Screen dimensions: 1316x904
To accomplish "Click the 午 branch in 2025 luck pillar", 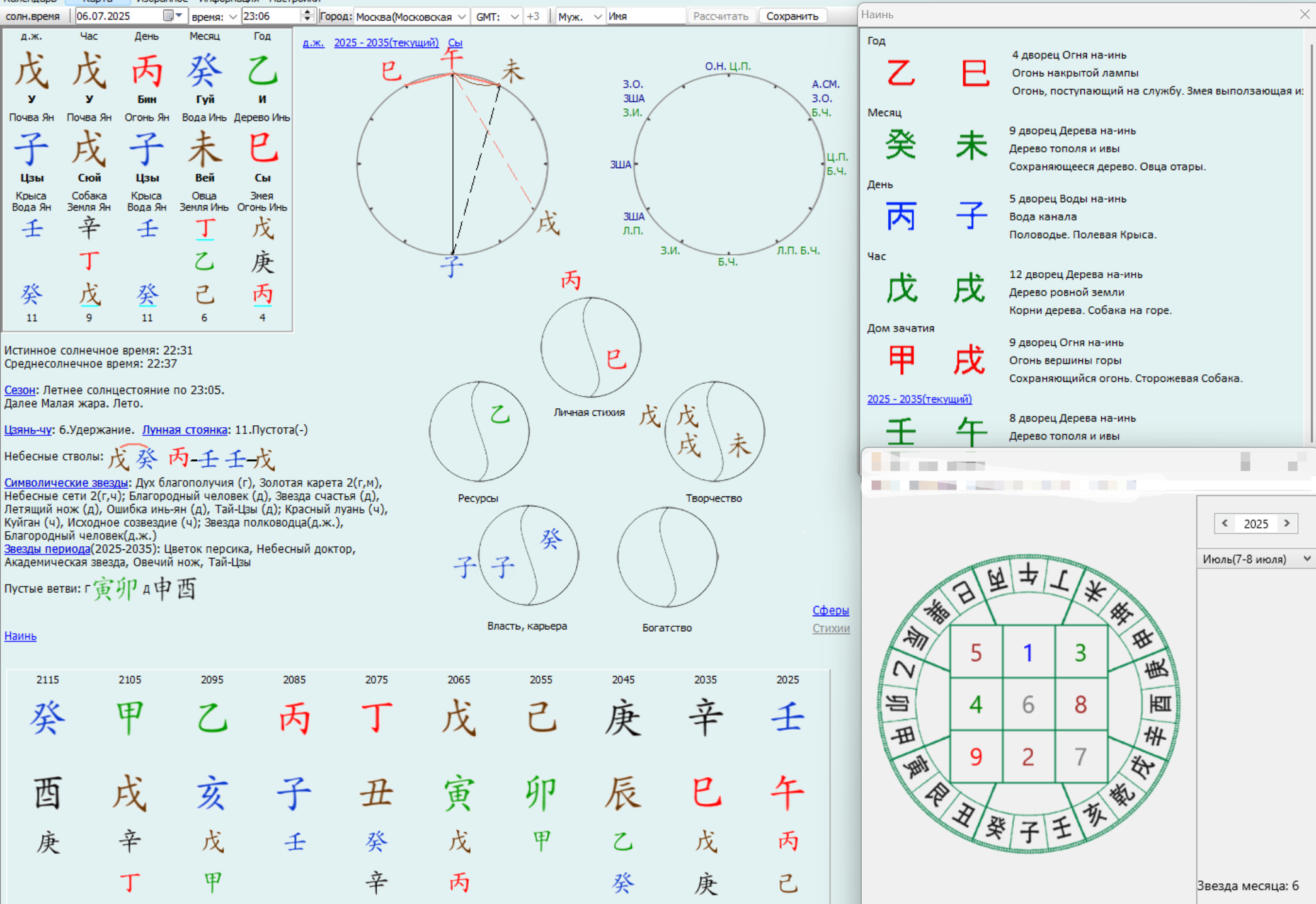I will point(787,792).
